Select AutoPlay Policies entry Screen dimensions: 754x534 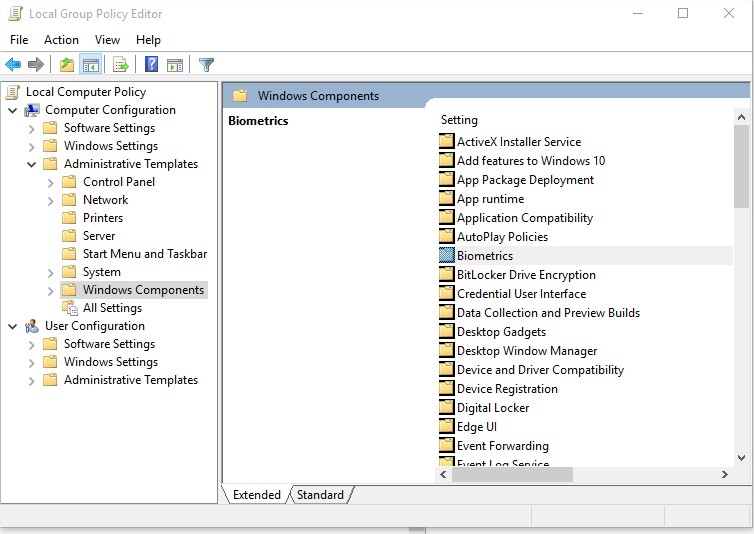[503, 237]
